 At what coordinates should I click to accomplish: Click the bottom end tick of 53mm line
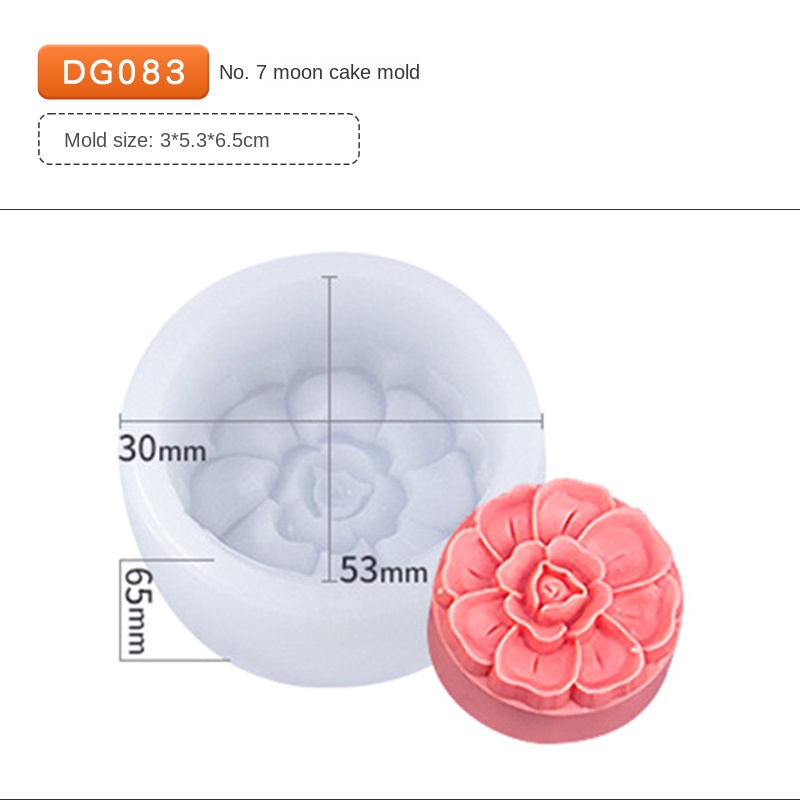330,581
